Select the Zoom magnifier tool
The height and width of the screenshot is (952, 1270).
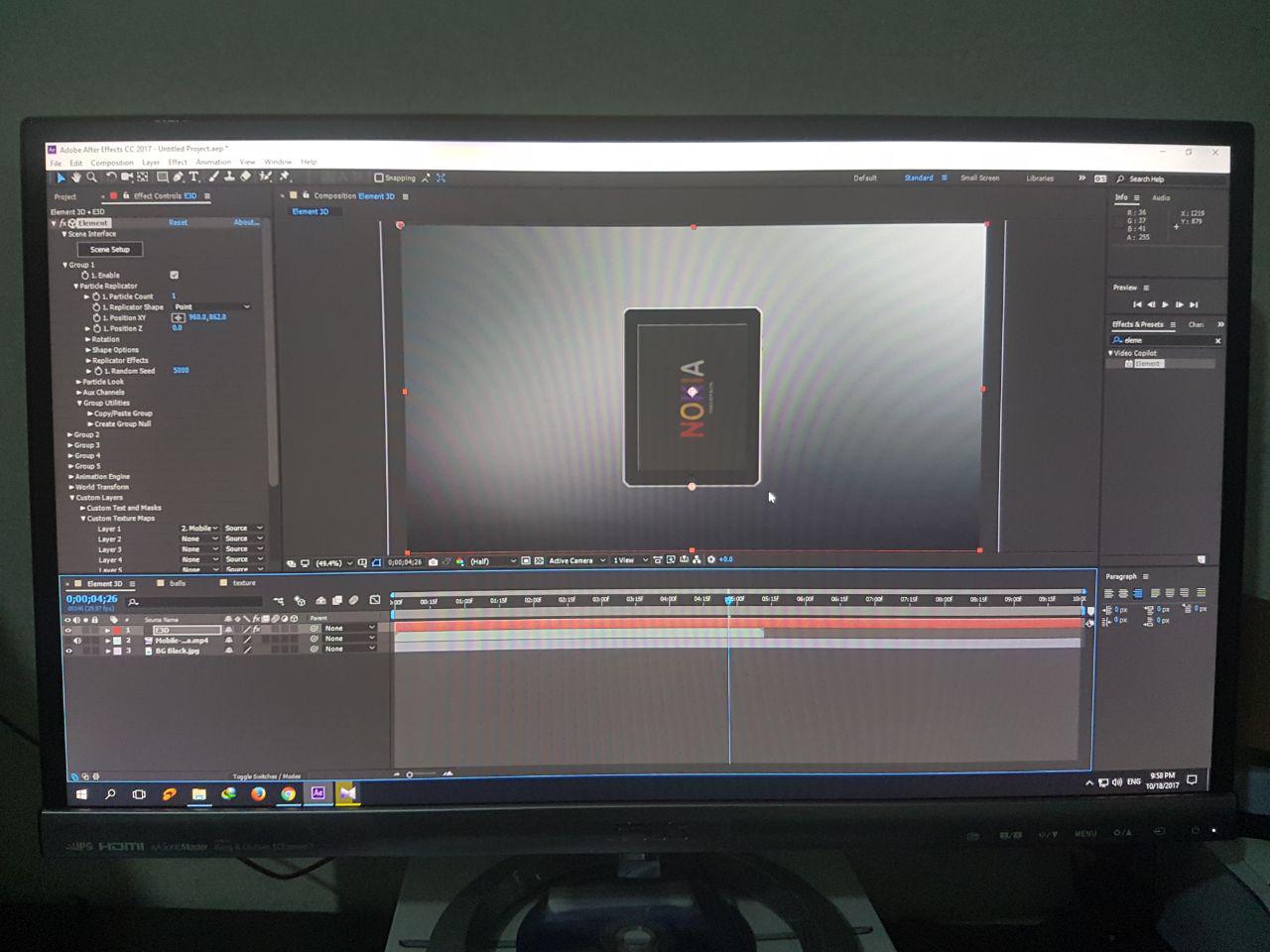[91, 178]
